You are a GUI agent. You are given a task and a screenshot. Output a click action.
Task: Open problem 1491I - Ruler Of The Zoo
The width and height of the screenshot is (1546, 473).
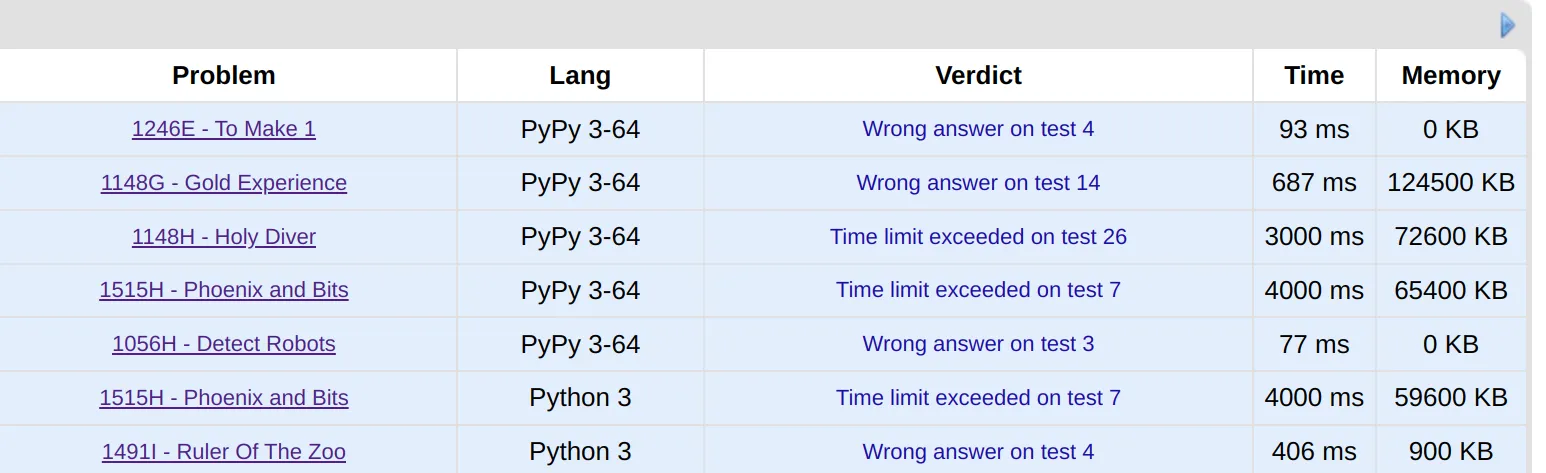coord(224,452)
